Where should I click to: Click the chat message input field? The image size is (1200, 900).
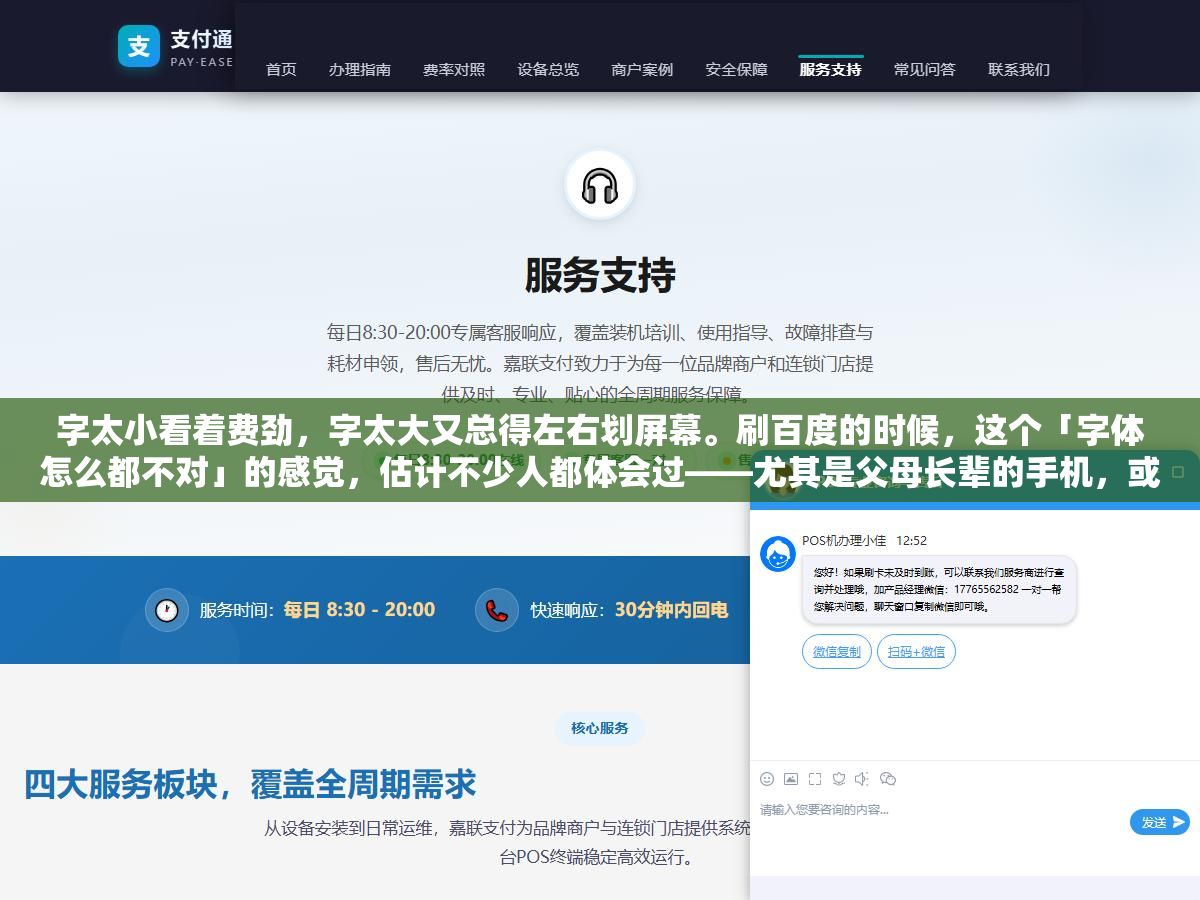[940, 822]
